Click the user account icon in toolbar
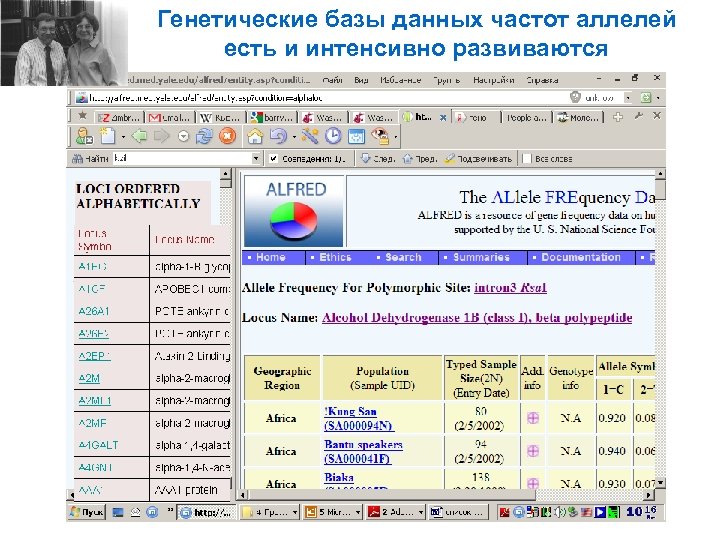This screenshot has width=720, height=540. pyautogui.click(x=84, y=136)
